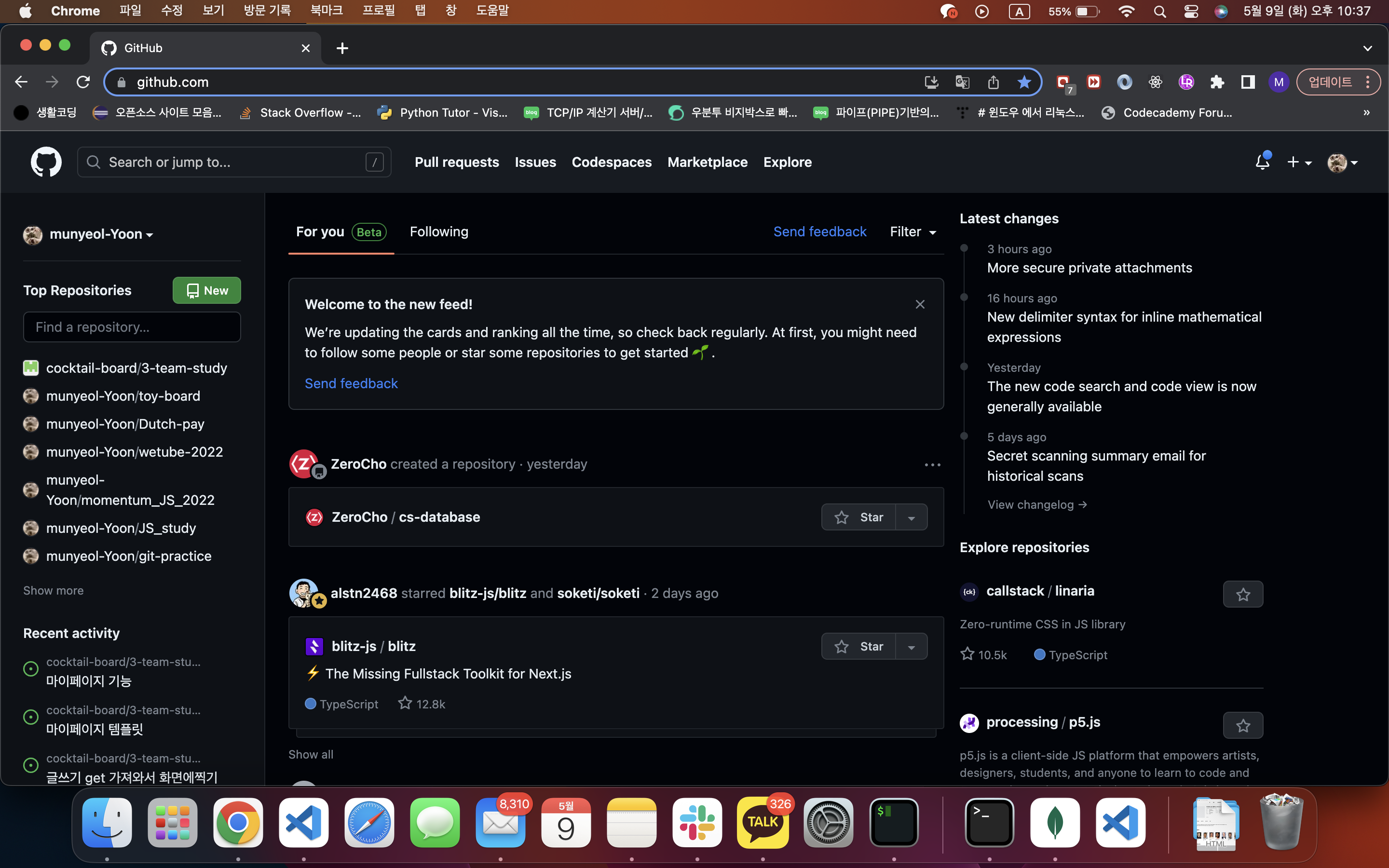Open the notifications bell
1389x868 pixels.
point(1262,162)
